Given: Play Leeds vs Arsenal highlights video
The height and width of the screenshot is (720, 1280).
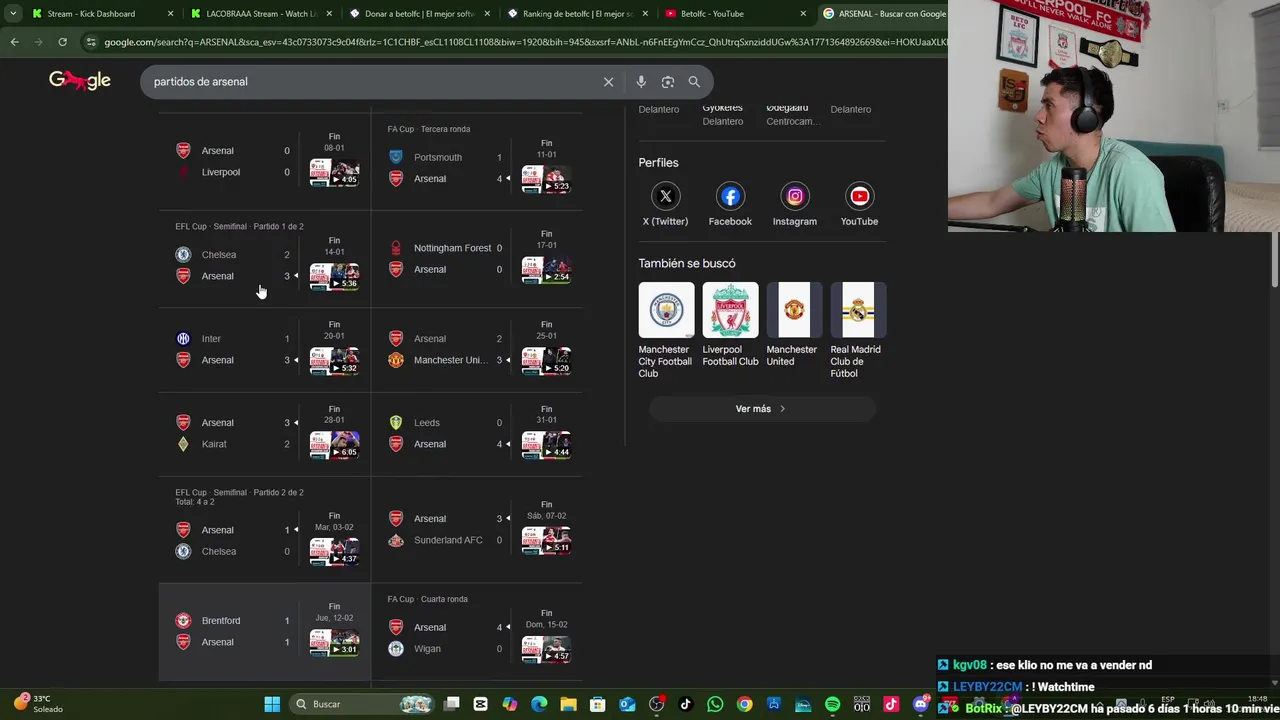Looking at the screenshot, I should click(x=546, y=445).
